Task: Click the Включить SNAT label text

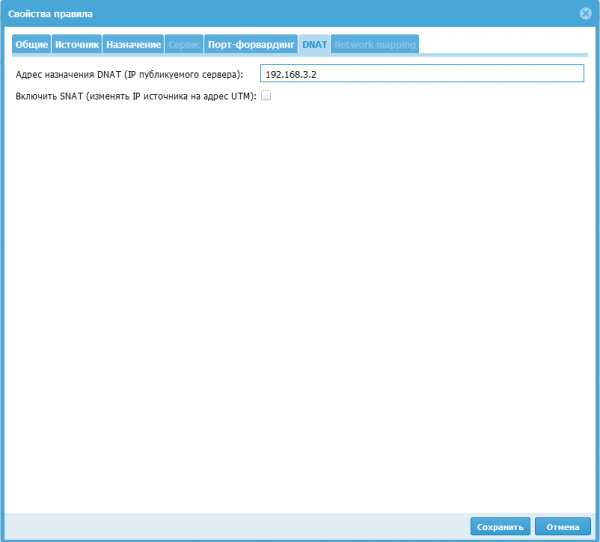Action: [x=135, y=96]
